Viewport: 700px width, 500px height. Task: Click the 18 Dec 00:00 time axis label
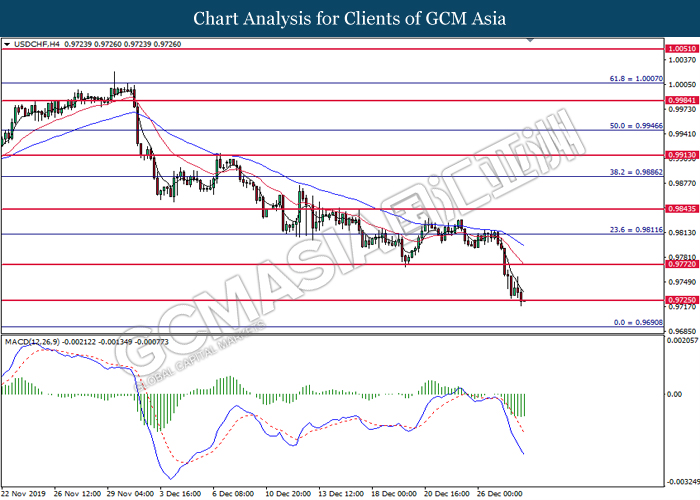coord(394,494)
